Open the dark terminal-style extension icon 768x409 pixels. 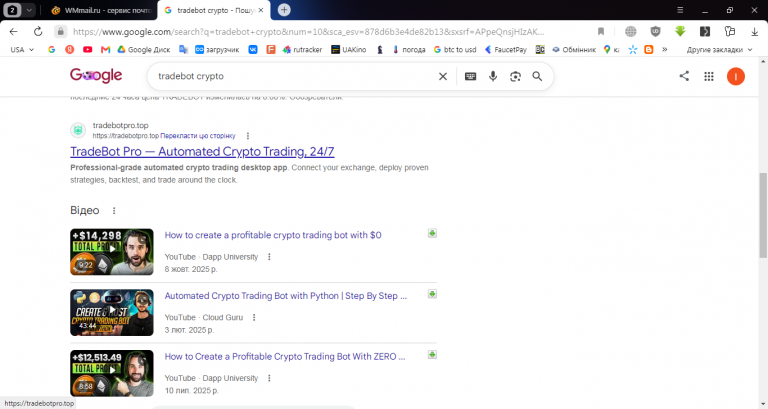705,32
